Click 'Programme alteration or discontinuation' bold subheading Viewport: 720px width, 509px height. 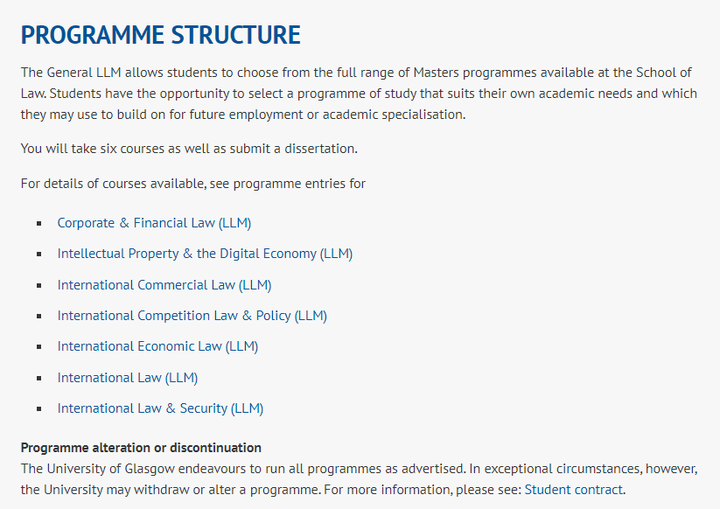click(x=141, y=447)
